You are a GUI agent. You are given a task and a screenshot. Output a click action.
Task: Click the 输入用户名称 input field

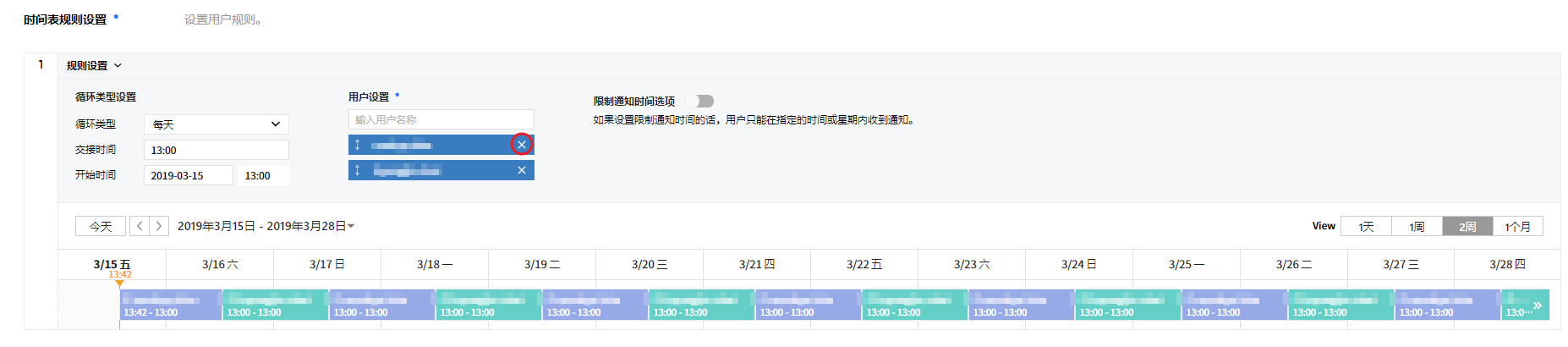[441, 119]
